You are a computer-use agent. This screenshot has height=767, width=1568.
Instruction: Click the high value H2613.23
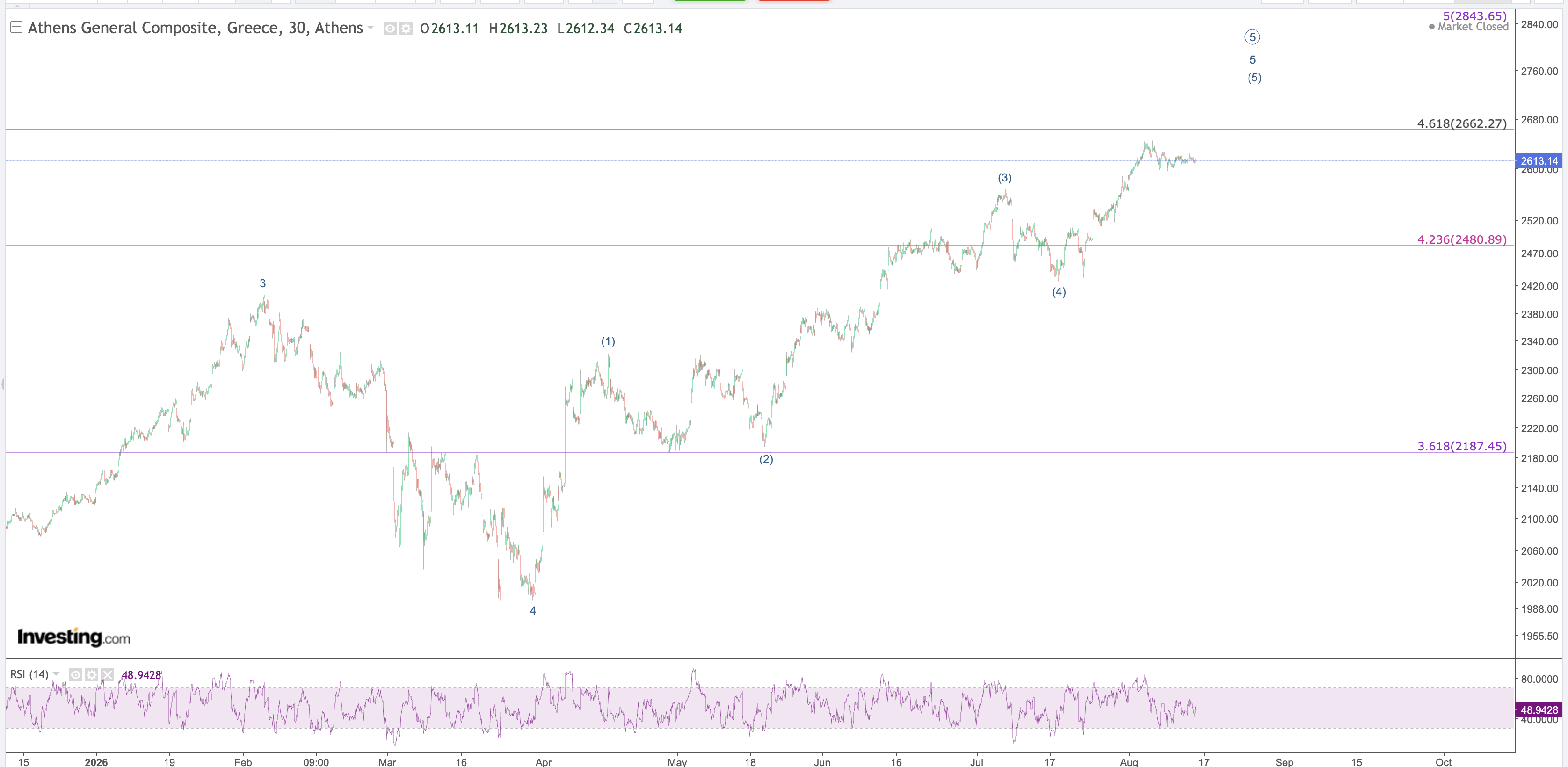[518, 29]
